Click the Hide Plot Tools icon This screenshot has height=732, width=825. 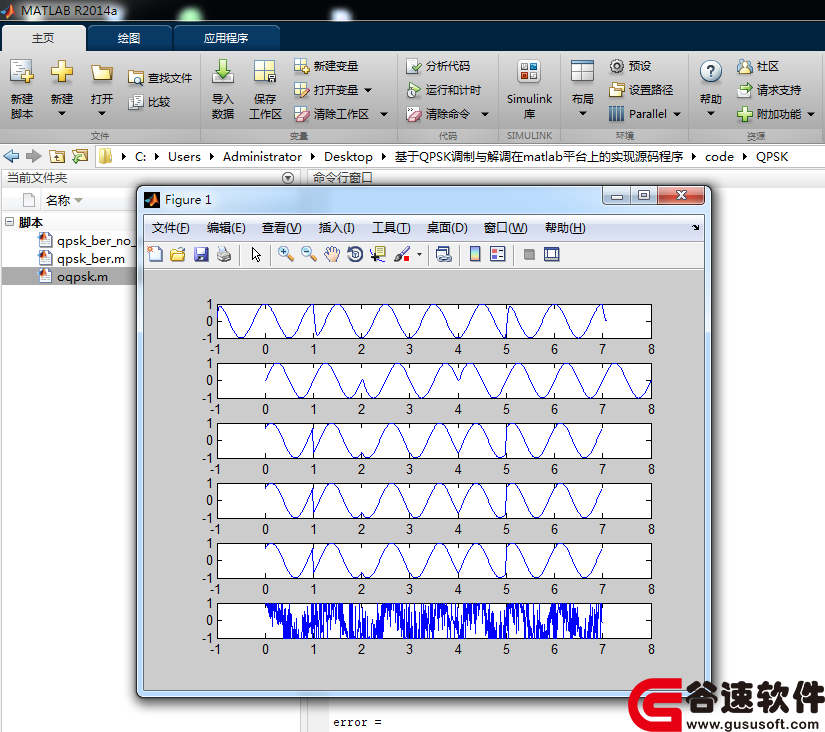click(529, 255)
